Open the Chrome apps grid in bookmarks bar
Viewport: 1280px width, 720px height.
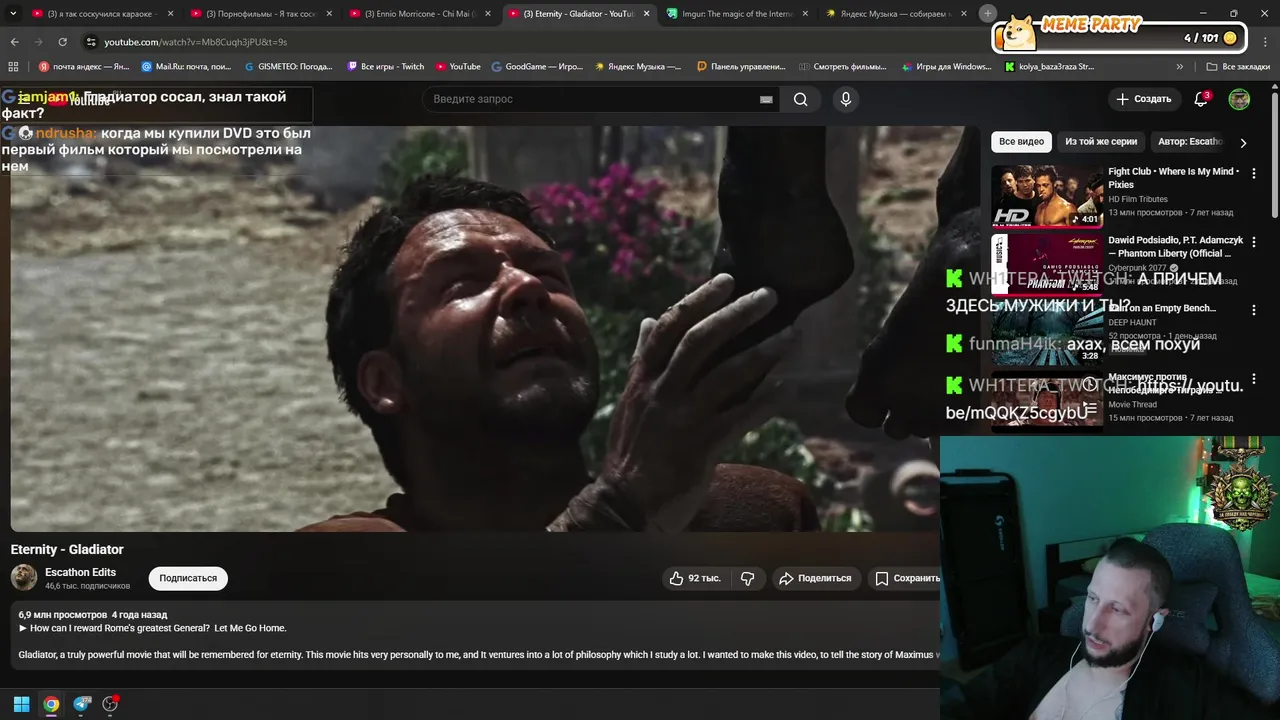coord(13,67)
